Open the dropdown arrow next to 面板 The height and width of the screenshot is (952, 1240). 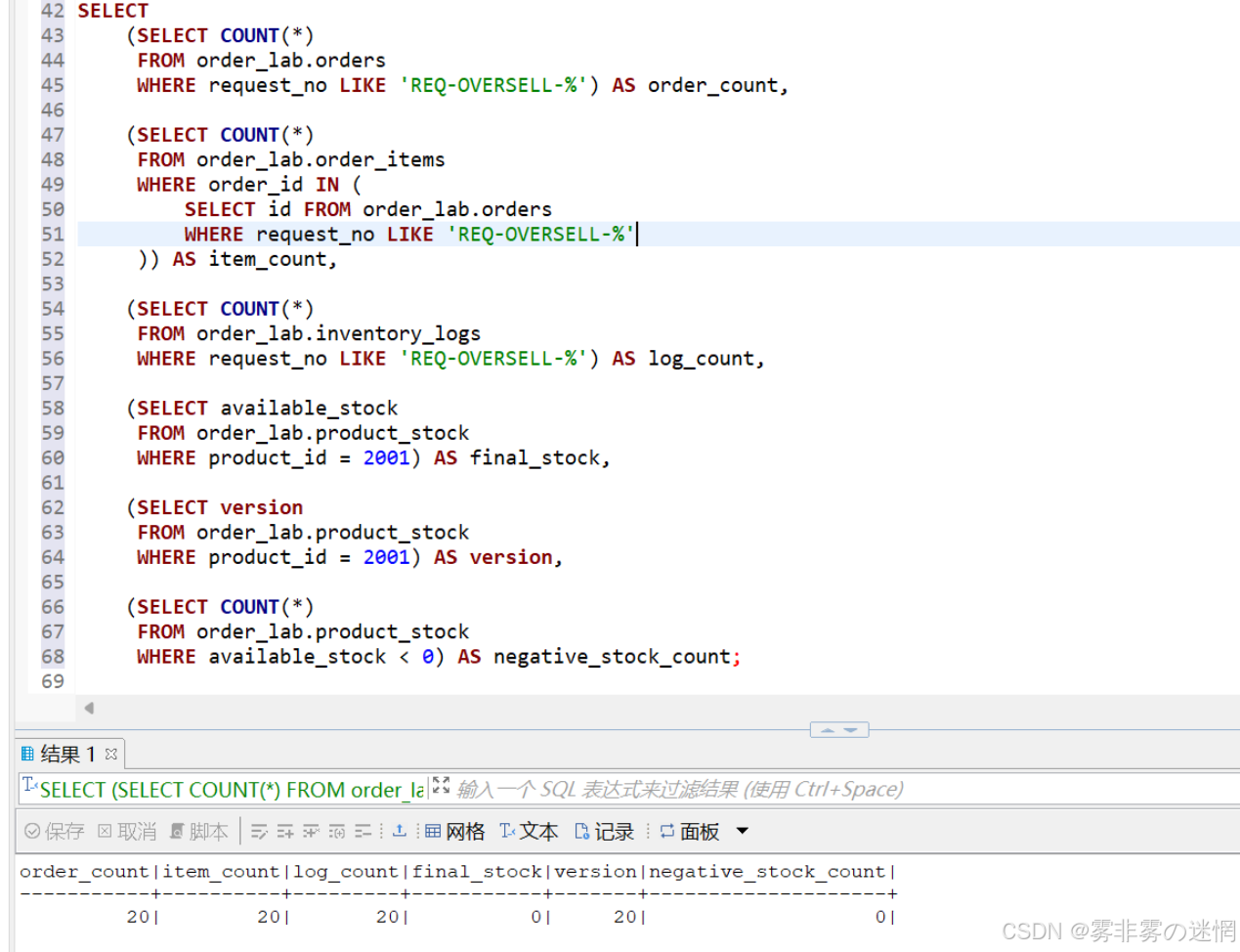[743, 832]
